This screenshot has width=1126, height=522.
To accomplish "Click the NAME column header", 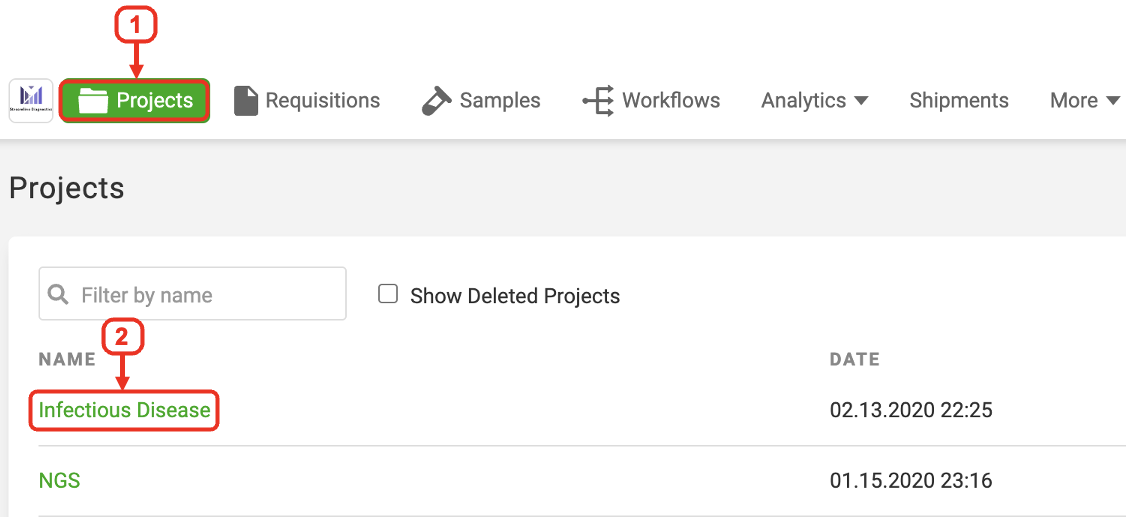I will click(66, 359).
